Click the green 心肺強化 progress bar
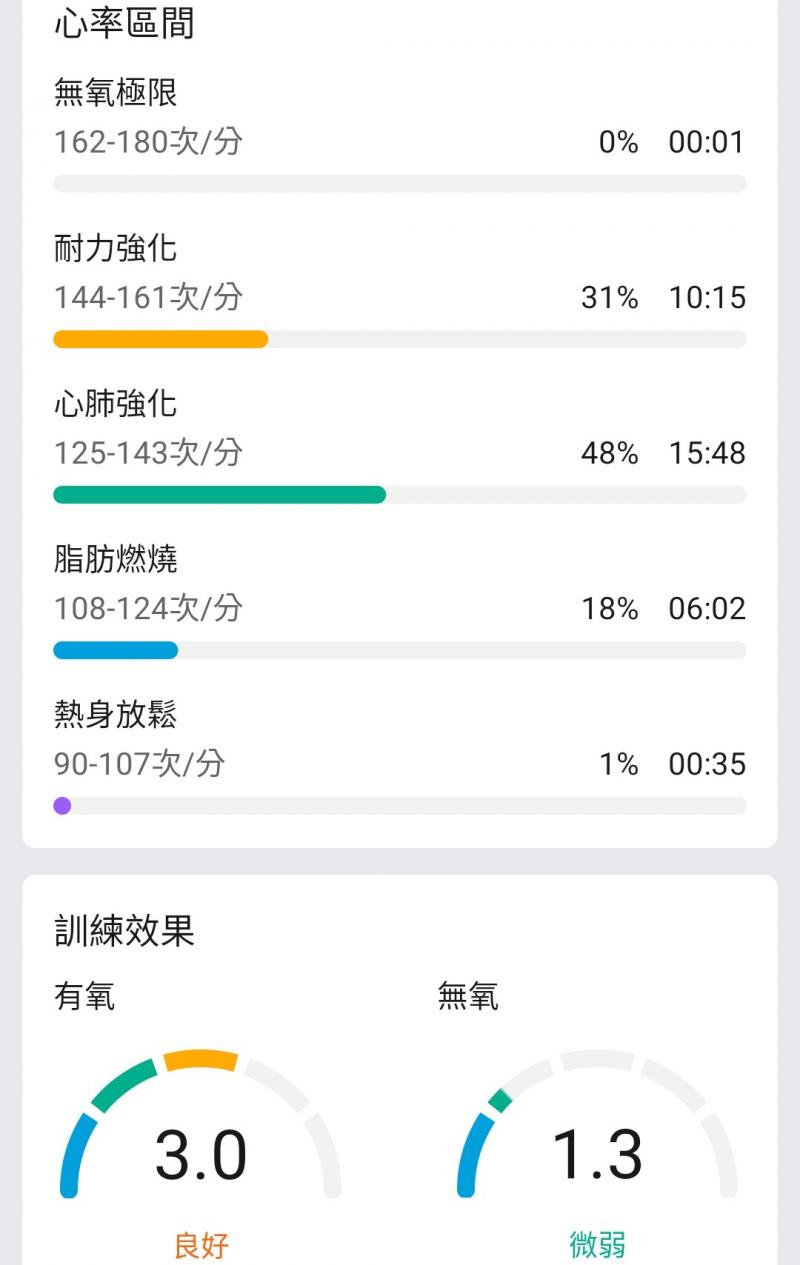 coord(219,495)
